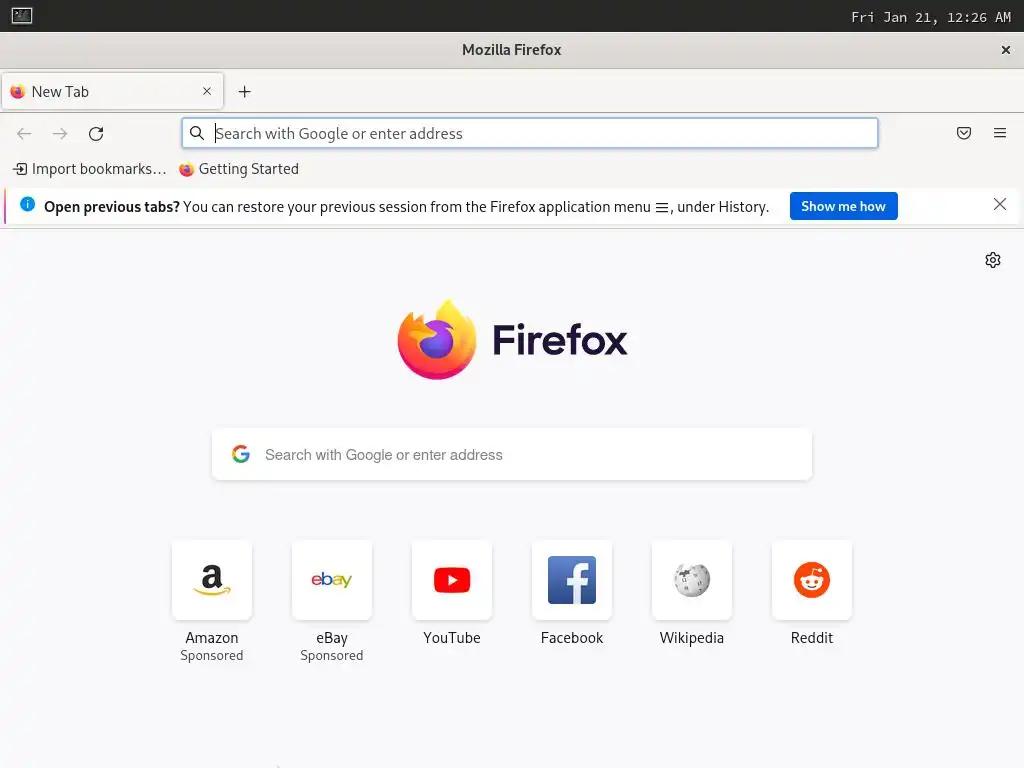Close the Mozilla Firefox window
The height and width of the screenshot is (768, 1024).
pyautogui.click(x=1006, y=50)
